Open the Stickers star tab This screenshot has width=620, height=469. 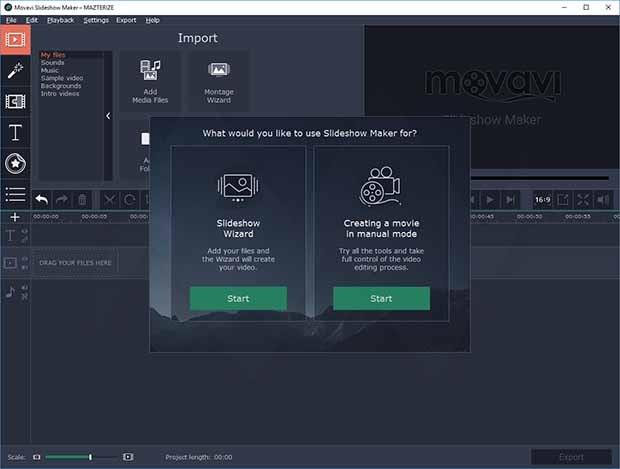point(15,163)
